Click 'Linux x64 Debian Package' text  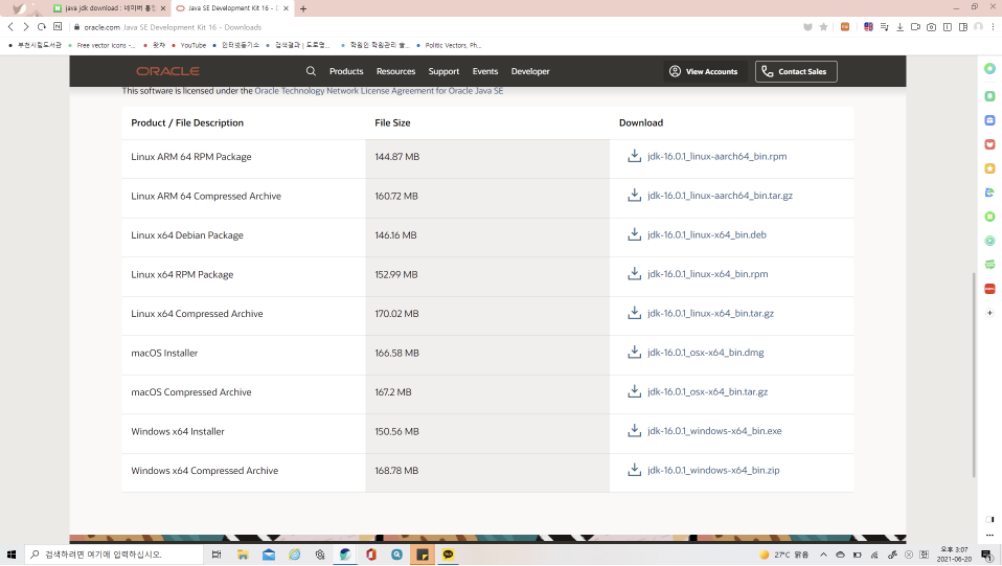(187, 235)
